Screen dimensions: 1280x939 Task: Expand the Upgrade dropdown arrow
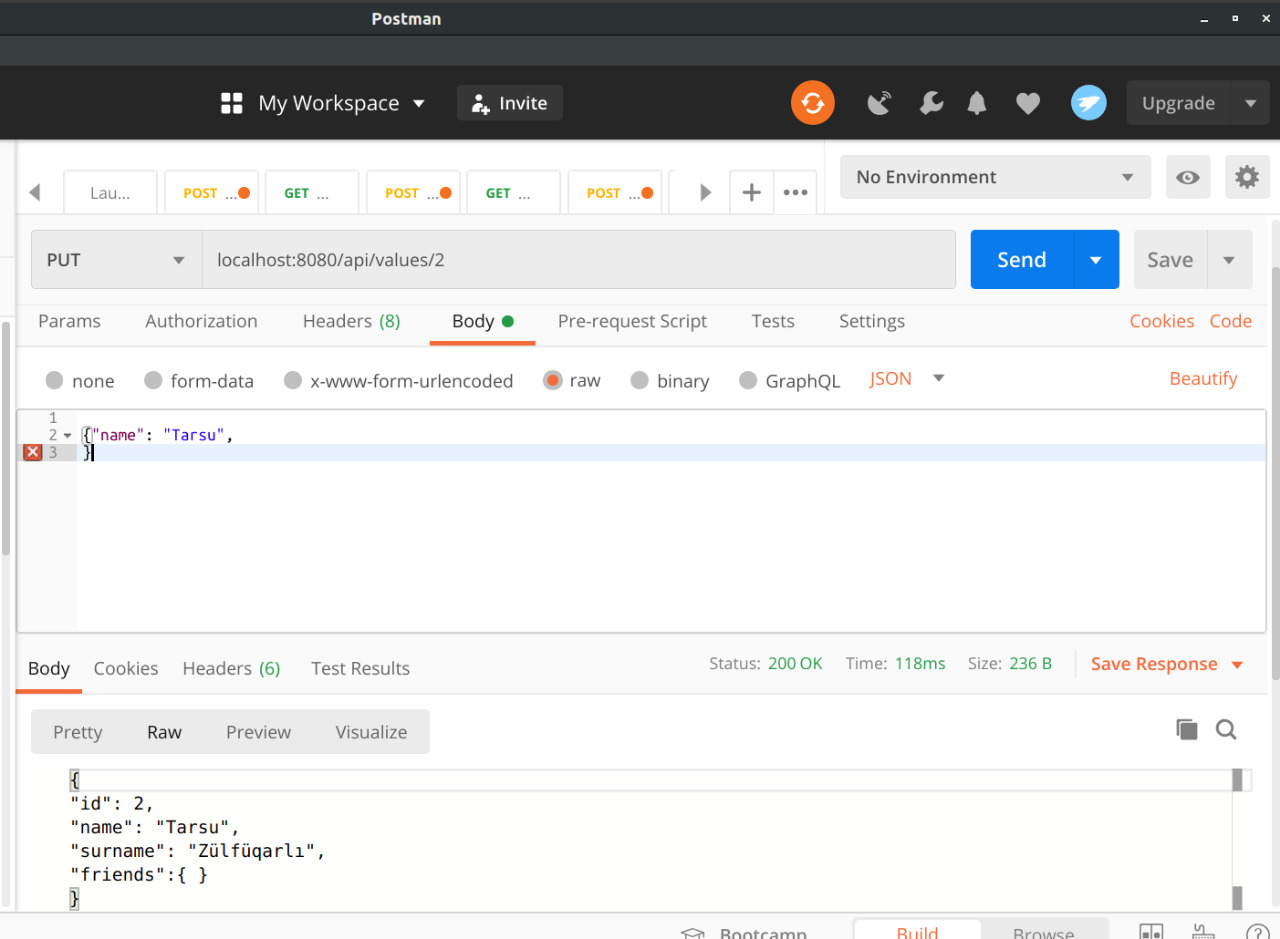pos(1250,103)
